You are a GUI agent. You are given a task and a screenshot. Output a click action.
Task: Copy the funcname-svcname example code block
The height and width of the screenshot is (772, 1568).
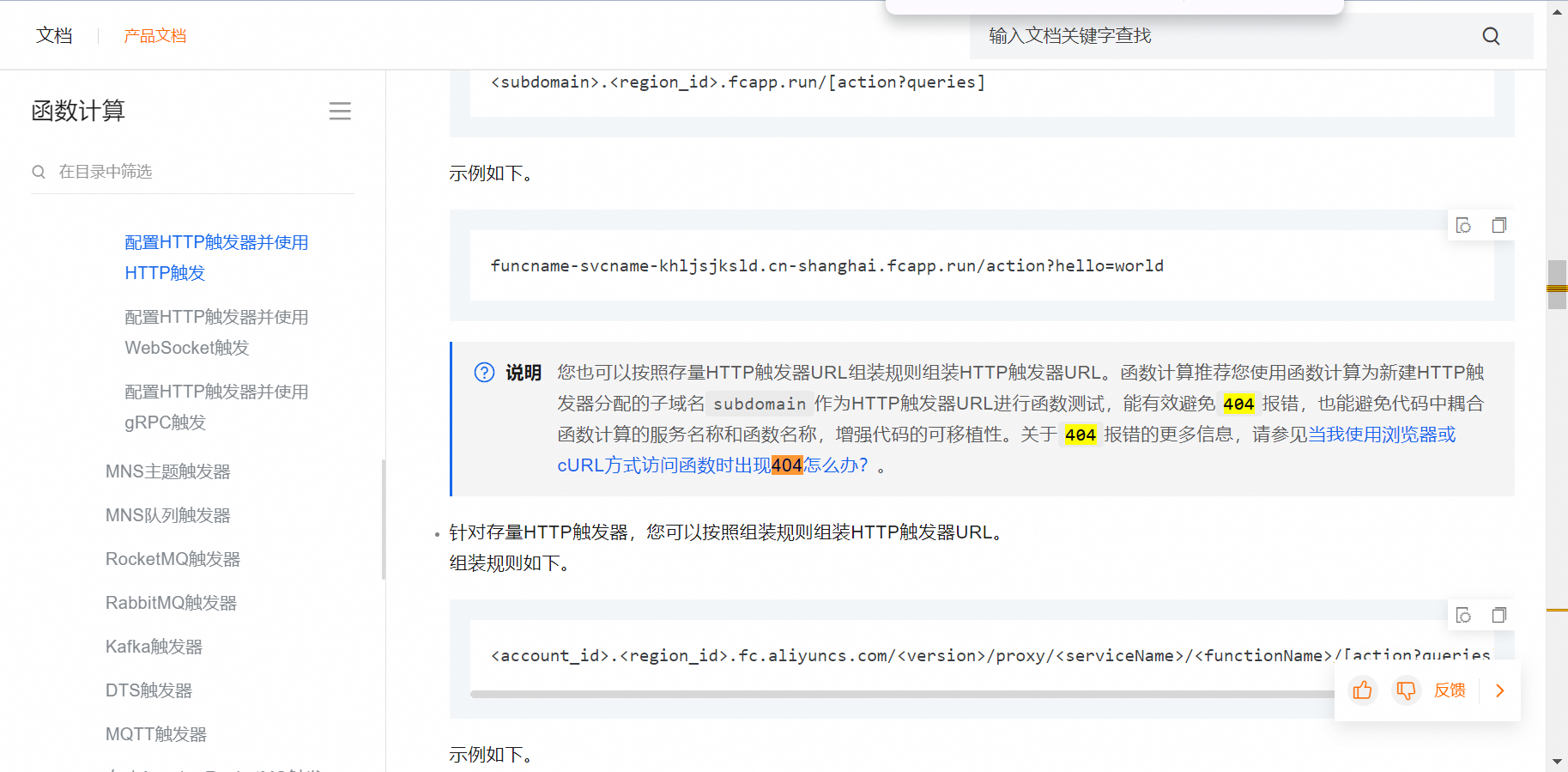pos(1498,225)
